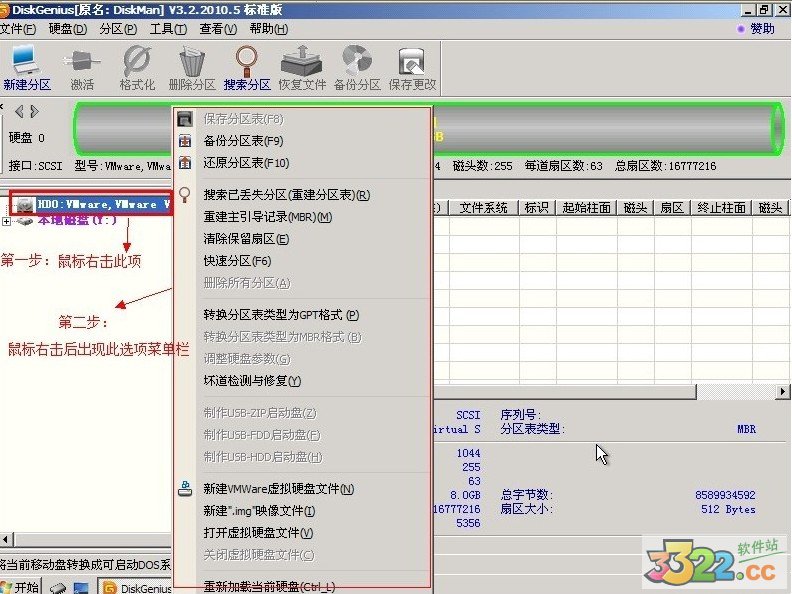Click the 删除分区 trash icon

192,61
